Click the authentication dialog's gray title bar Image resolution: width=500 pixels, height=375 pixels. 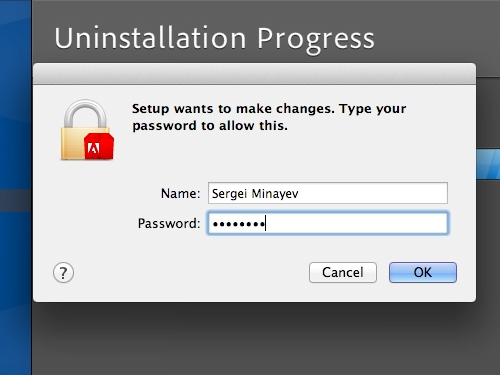click(254, 74)
